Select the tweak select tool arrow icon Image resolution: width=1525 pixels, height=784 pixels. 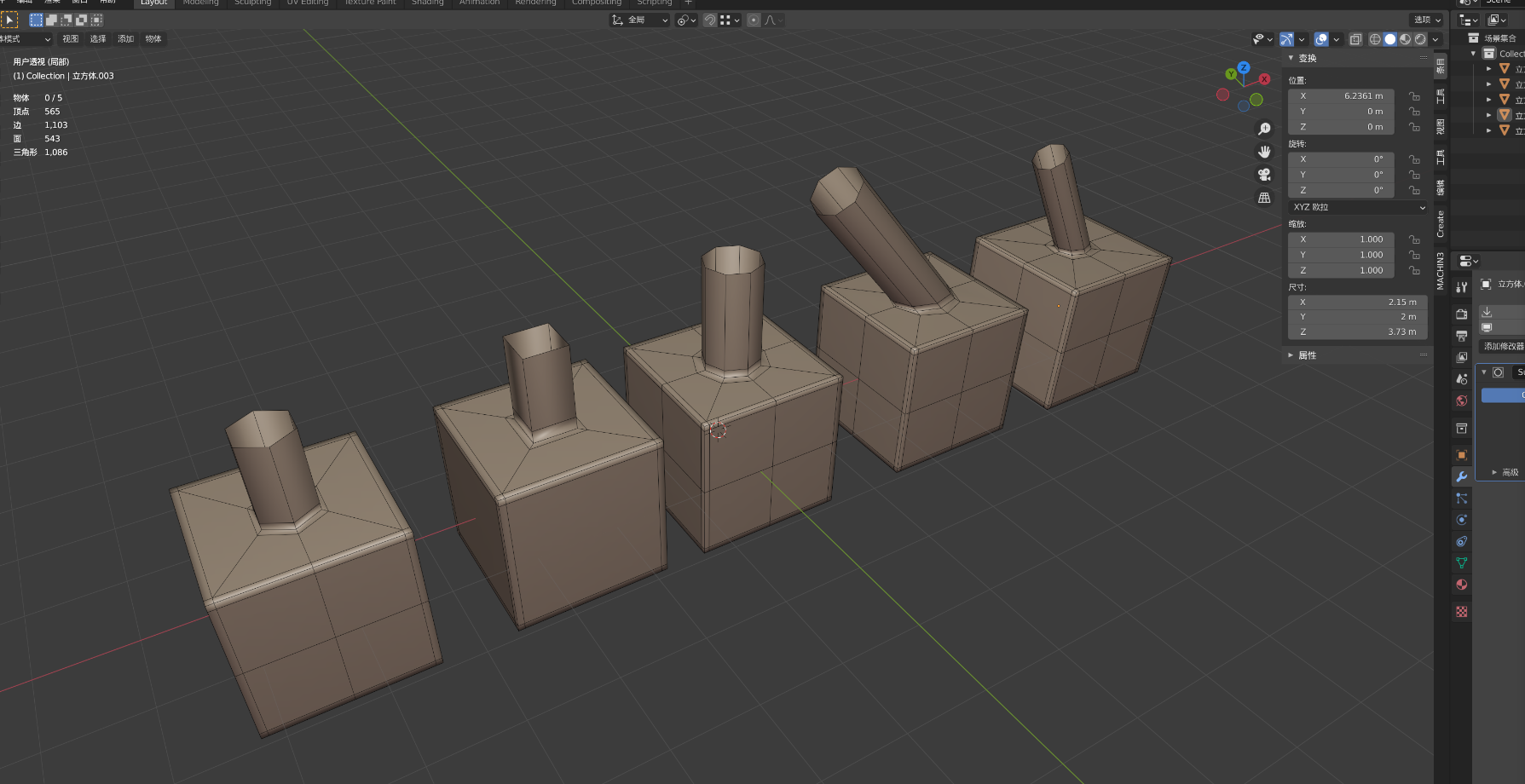tap(10, 20)
